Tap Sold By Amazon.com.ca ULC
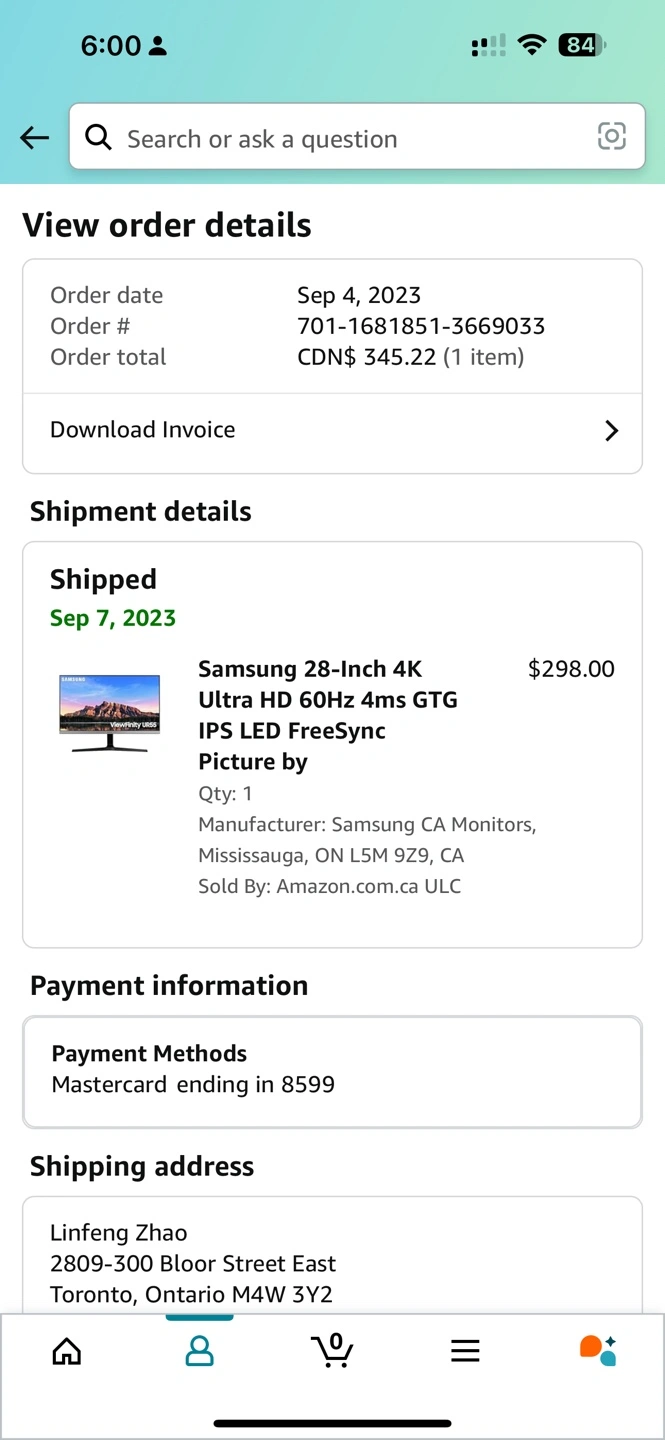Viewport: 665px width, 1440px height. pos(329,886)
